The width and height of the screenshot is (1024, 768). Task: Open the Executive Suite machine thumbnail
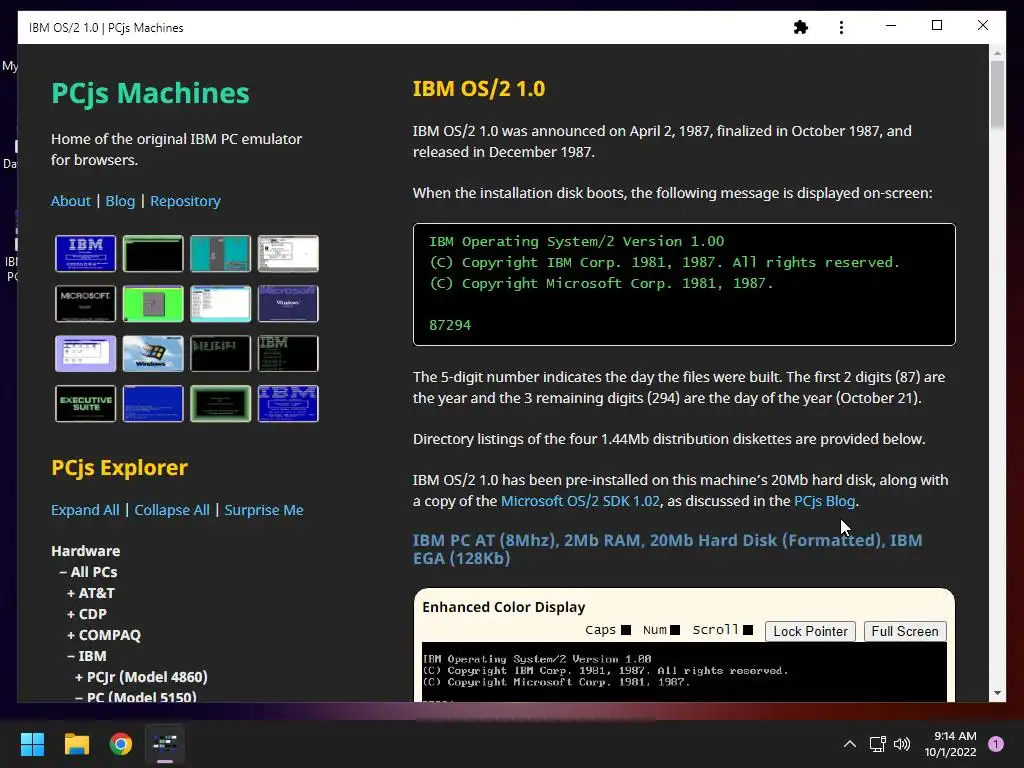[x=86, y=404]
